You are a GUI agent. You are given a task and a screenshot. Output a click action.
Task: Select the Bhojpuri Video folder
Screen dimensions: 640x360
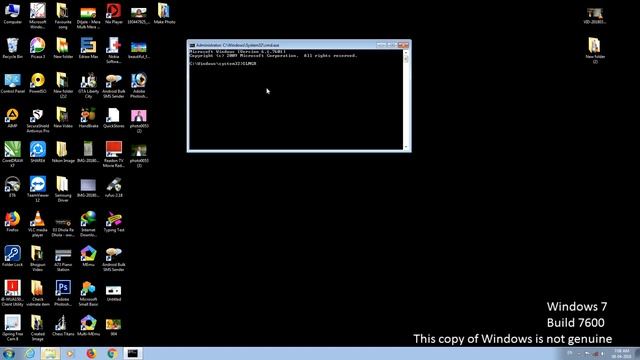[38, 258]
